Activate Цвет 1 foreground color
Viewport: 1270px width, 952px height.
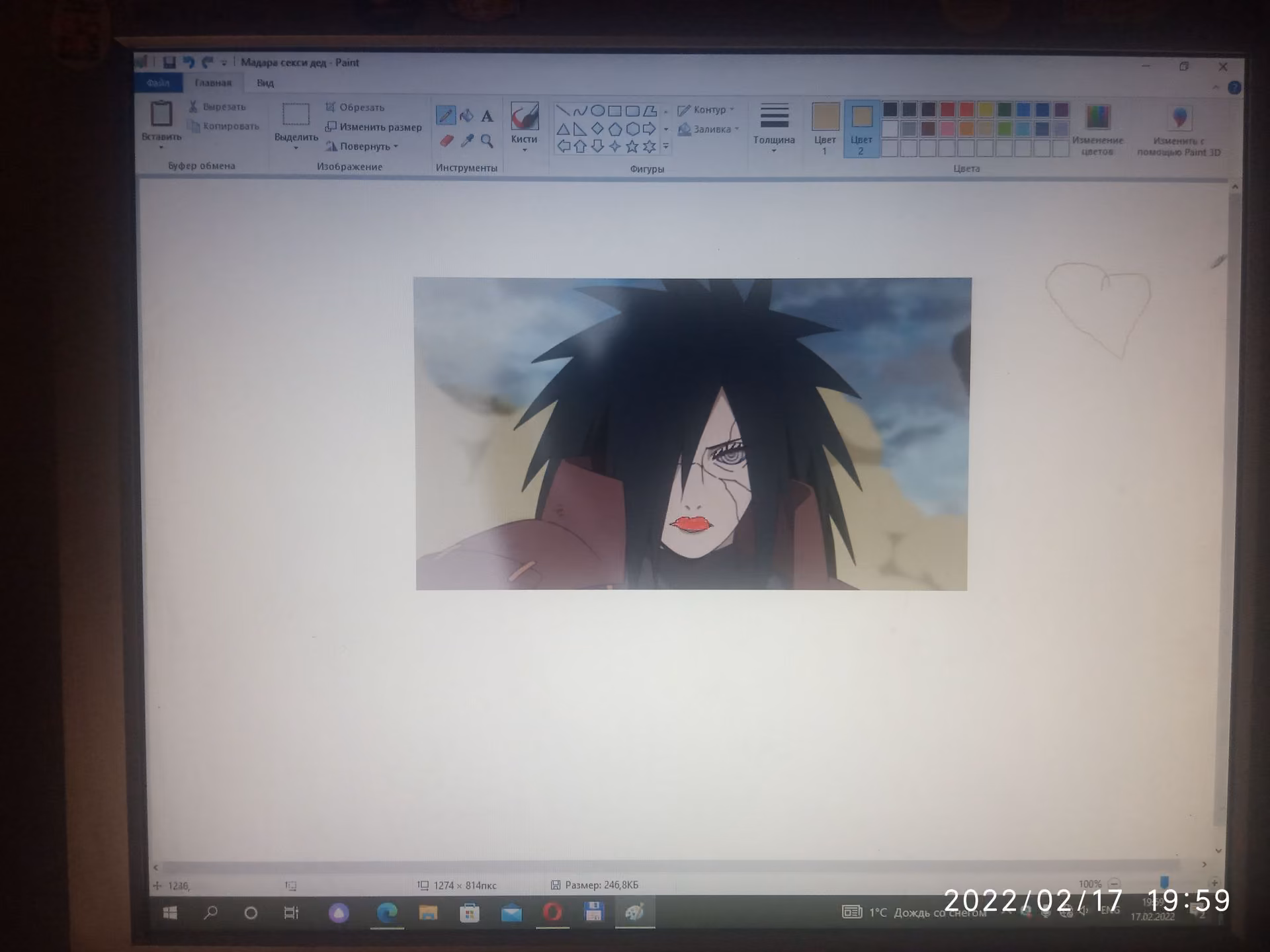pyautogui.click(x=825, y=129)
